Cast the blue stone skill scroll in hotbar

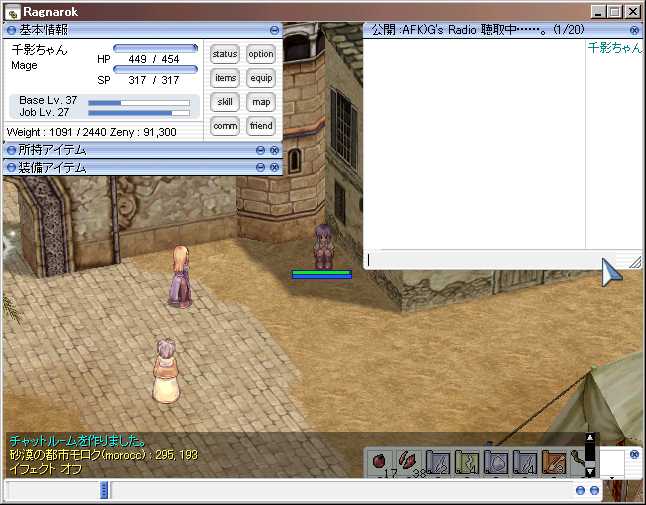point(496,462)
